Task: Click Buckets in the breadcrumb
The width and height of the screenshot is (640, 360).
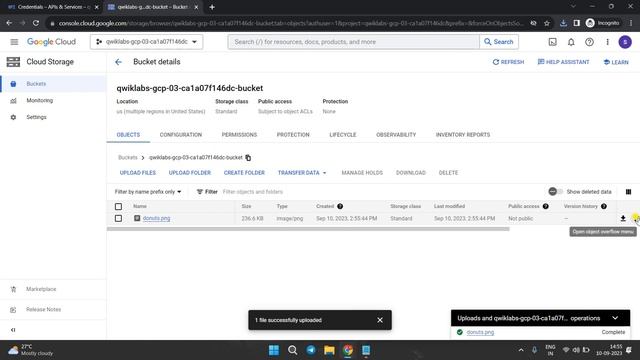Action: [x=128, y=158]
